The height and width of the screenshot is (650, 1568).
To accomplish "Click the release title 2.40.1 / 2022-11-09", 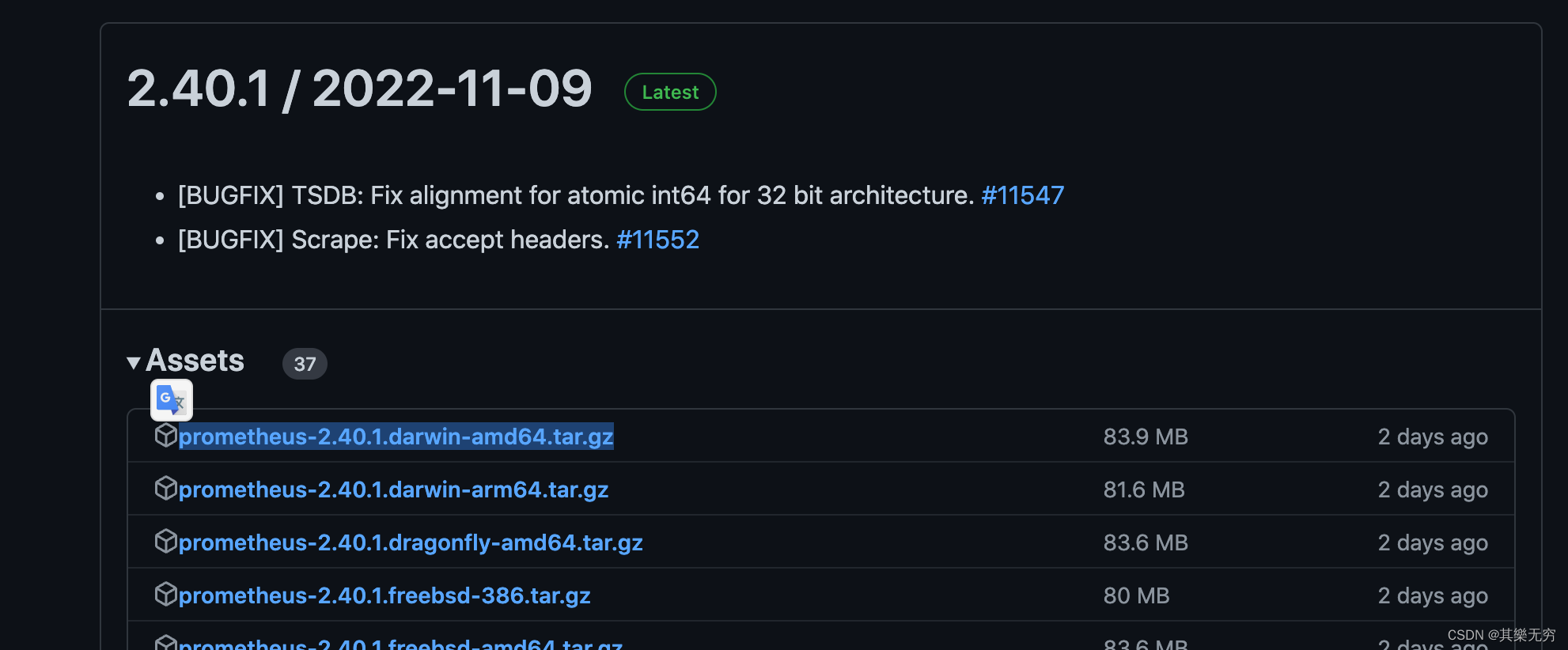I will tap(359, 88).
